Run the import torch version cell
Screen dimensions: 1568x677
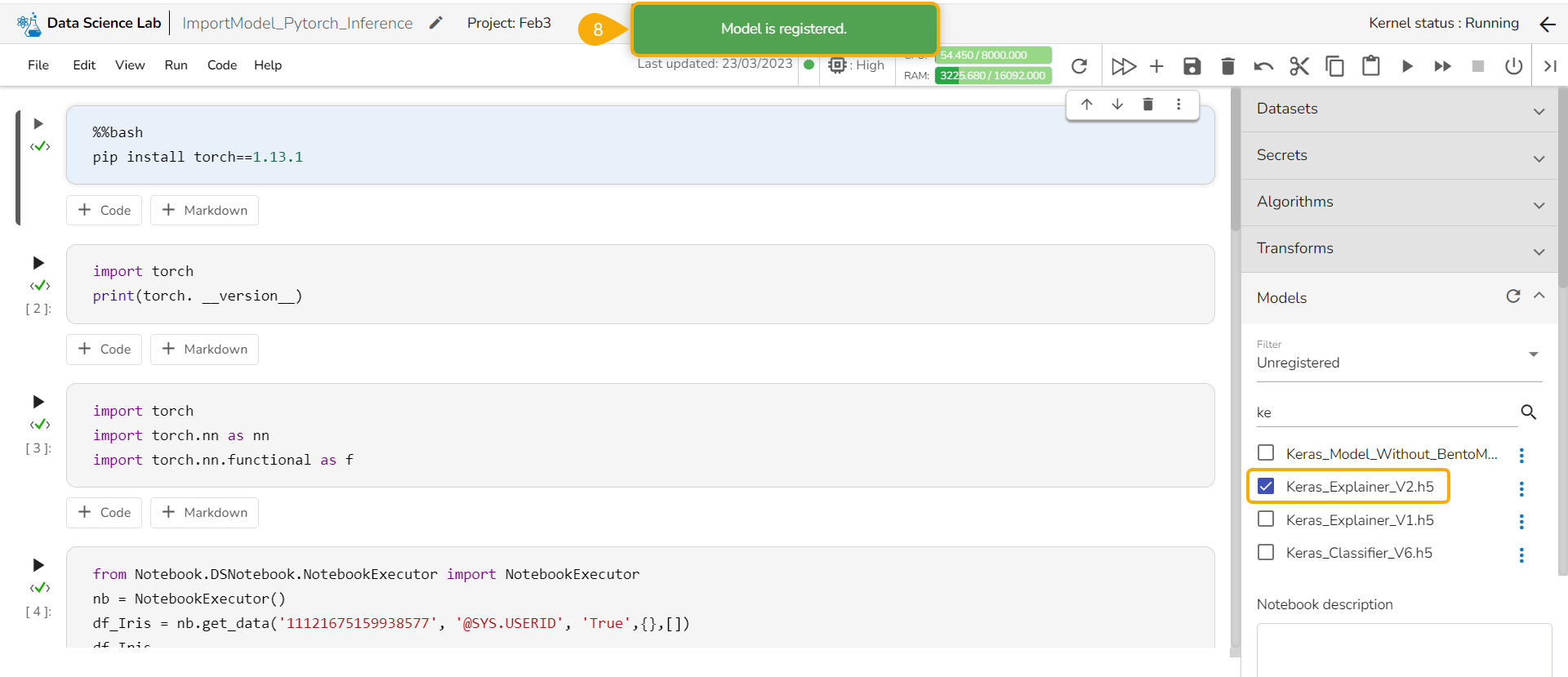38,263
